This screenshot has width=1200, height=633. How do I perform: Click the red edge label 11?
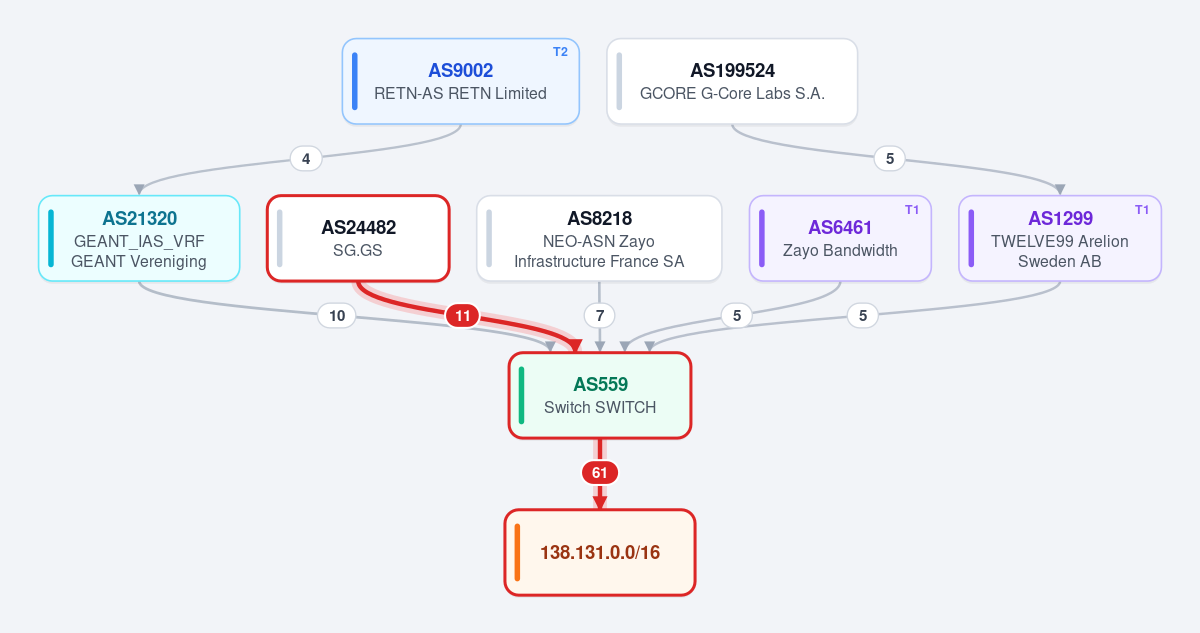pyautogui.click(x=463, y=316)
